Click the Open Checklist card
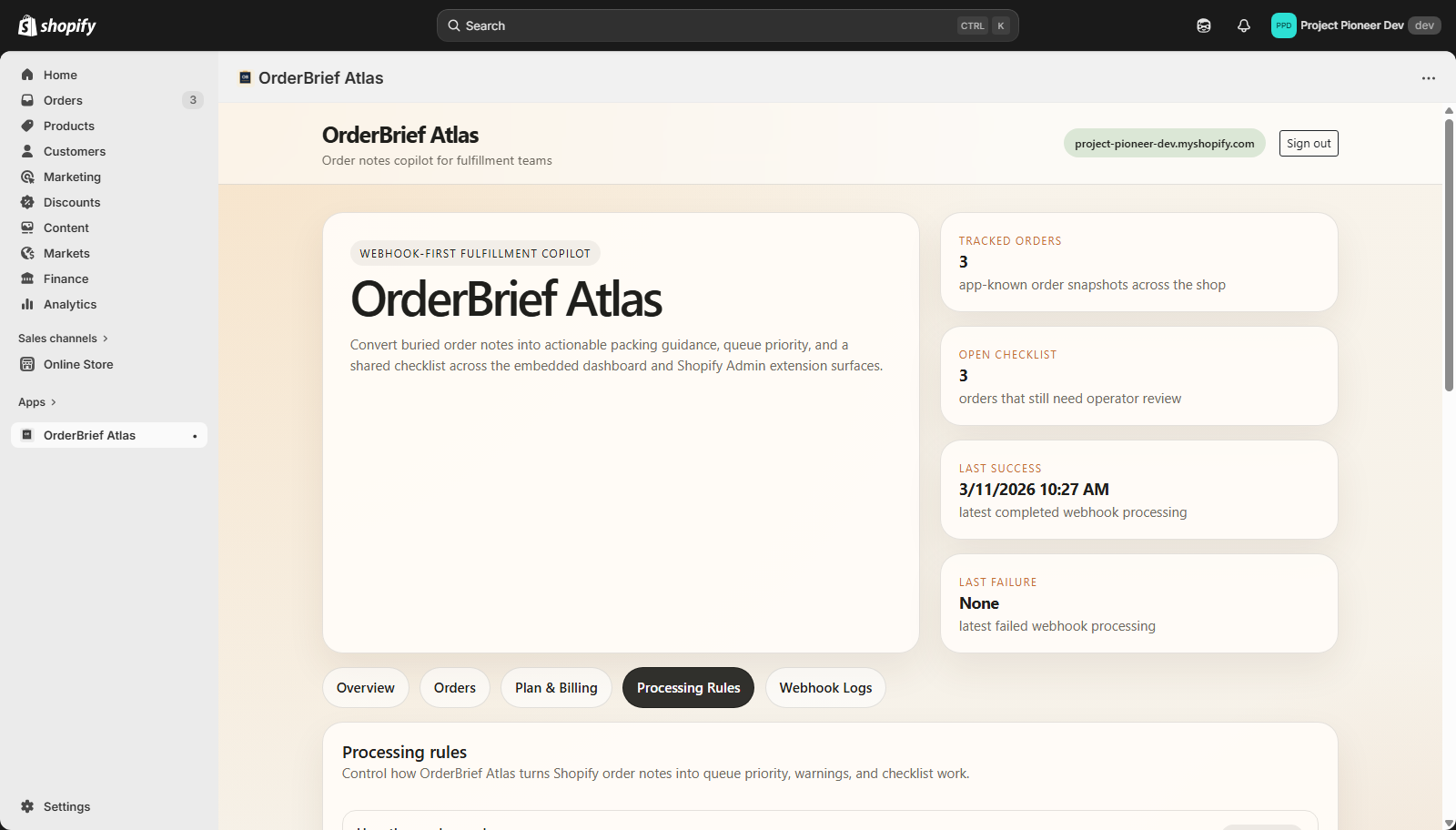Viewport: 1456px width, 830px height. point(1139,376)
